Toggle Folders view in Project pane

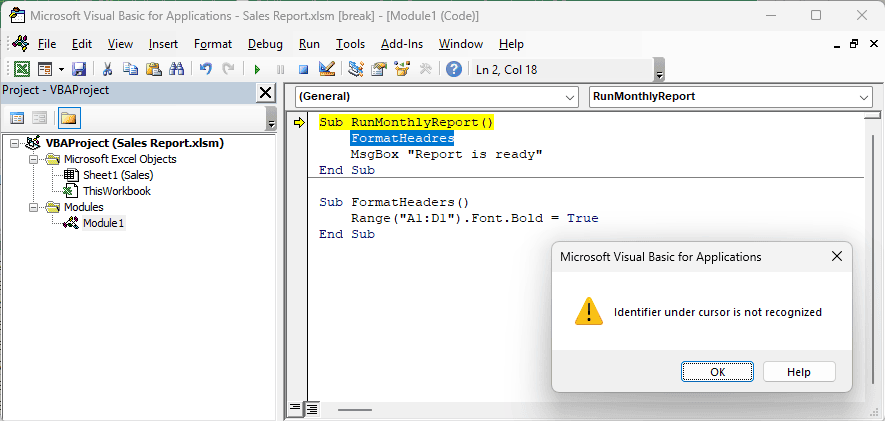tap(68, 118)
